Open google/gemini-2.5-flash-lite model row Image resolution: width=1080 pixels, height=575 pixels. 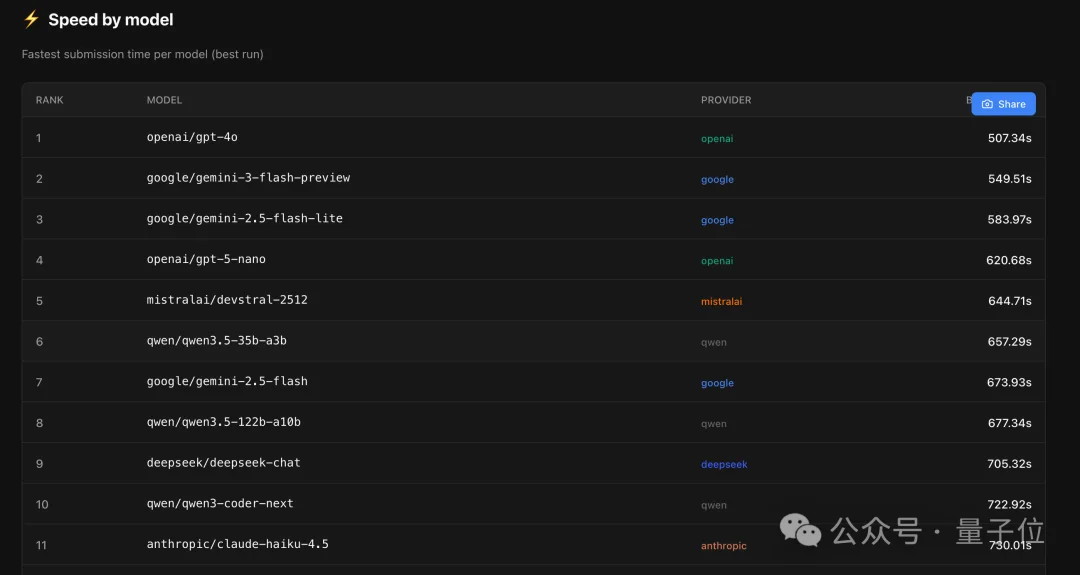tap(244, 219)
